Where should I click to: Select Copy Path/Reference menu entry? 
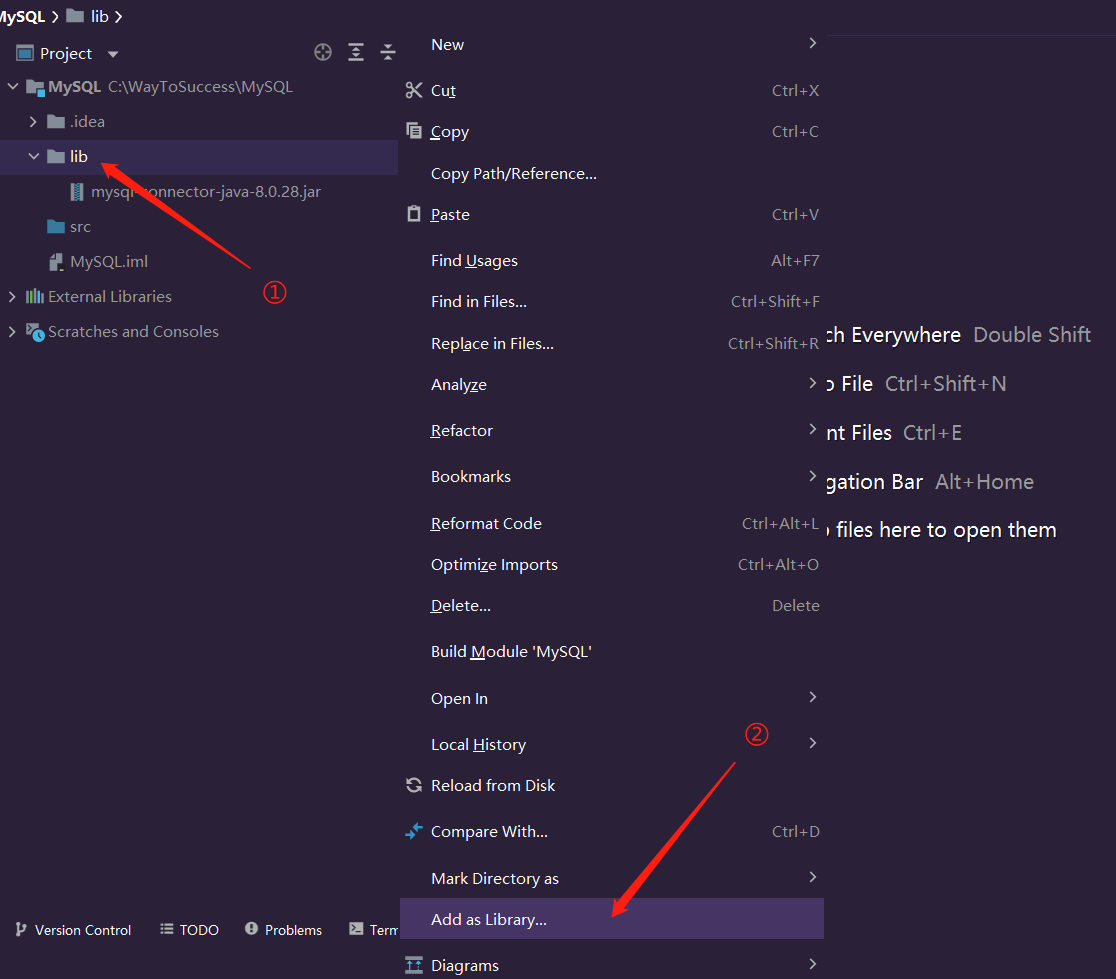pyautogui.click(x=611, y=174)
